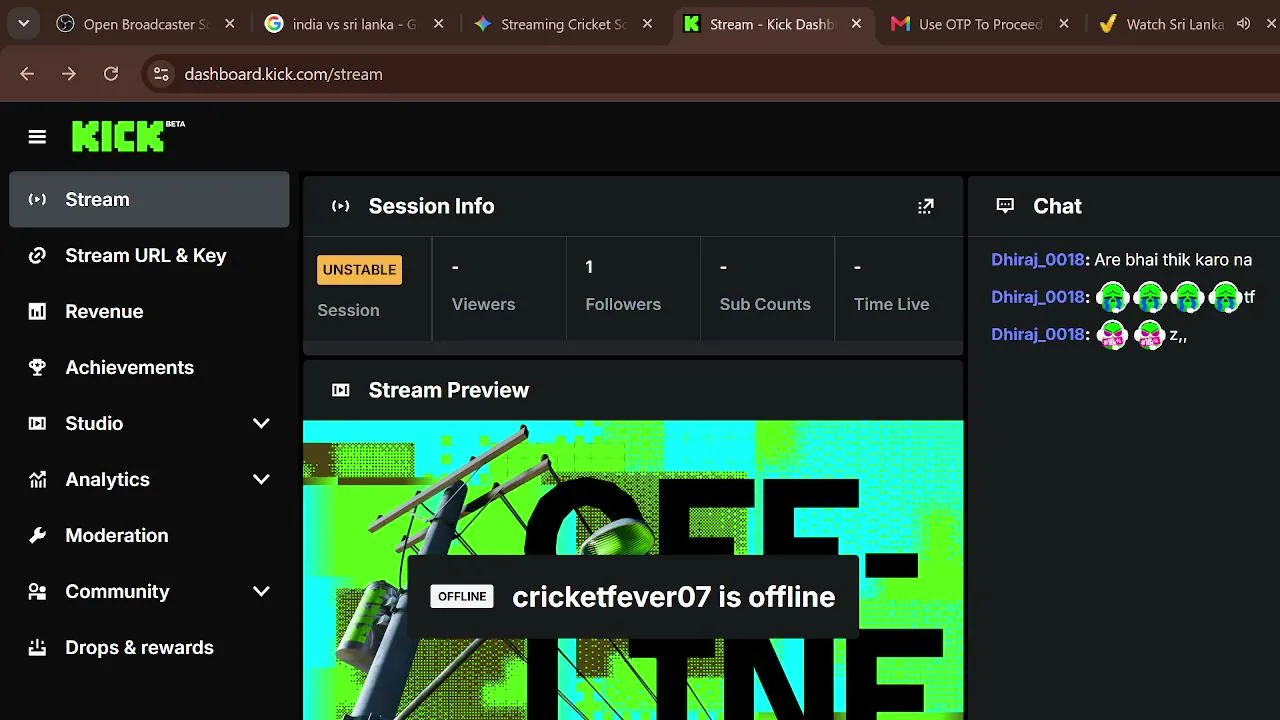
Task: Open the browser tab search dropdown
Action: 23,23
